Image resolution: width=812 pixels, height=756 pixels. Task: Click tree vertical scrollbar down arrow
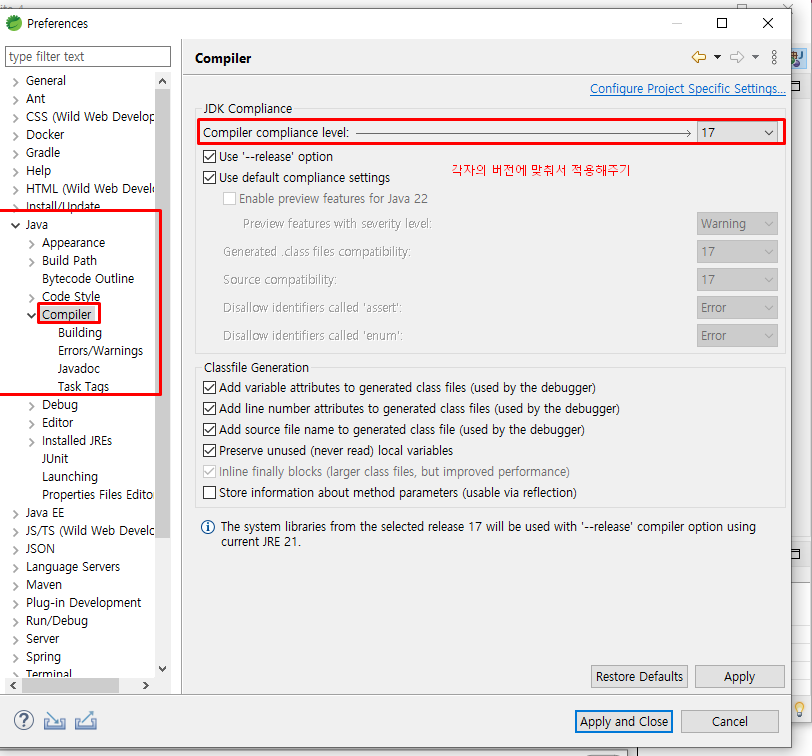(163, 668)
